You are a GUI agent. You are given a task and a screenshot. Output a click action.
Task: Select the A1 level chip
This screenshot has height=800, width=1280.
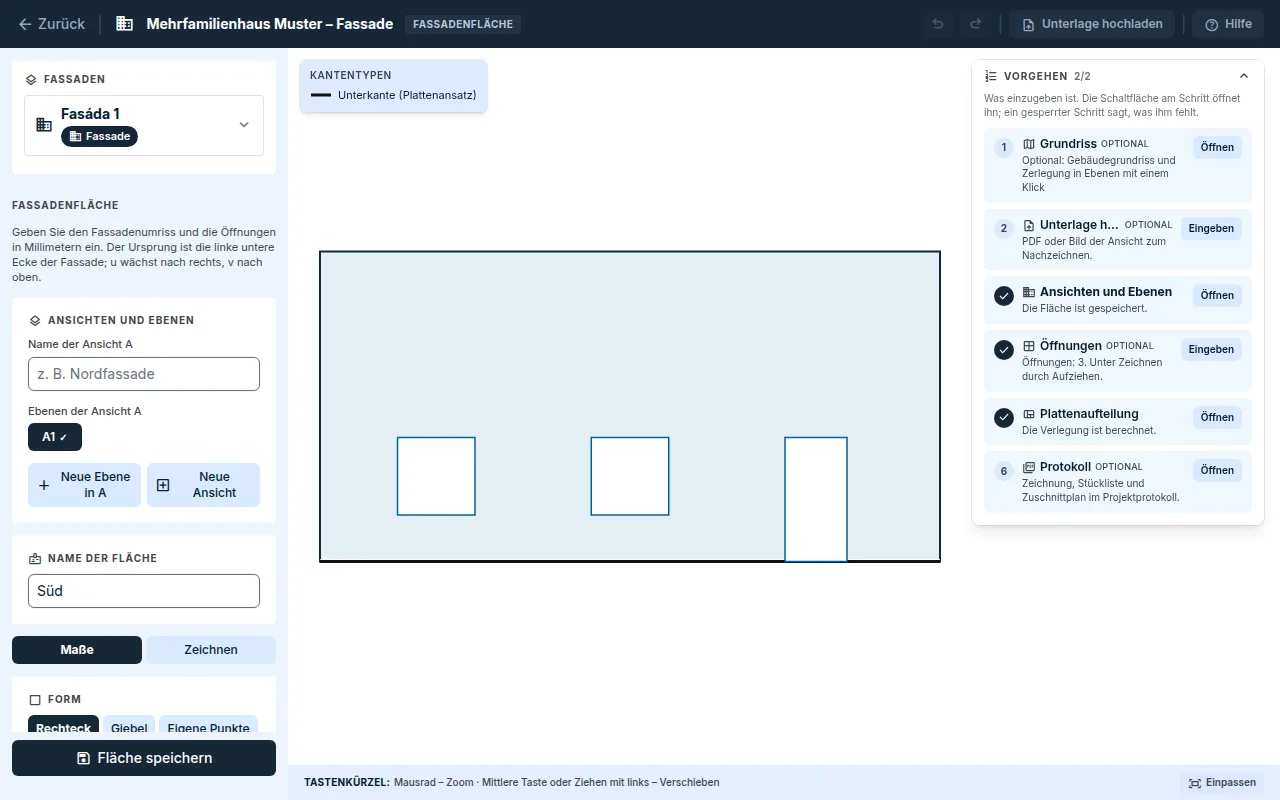[x=55, y=437]
